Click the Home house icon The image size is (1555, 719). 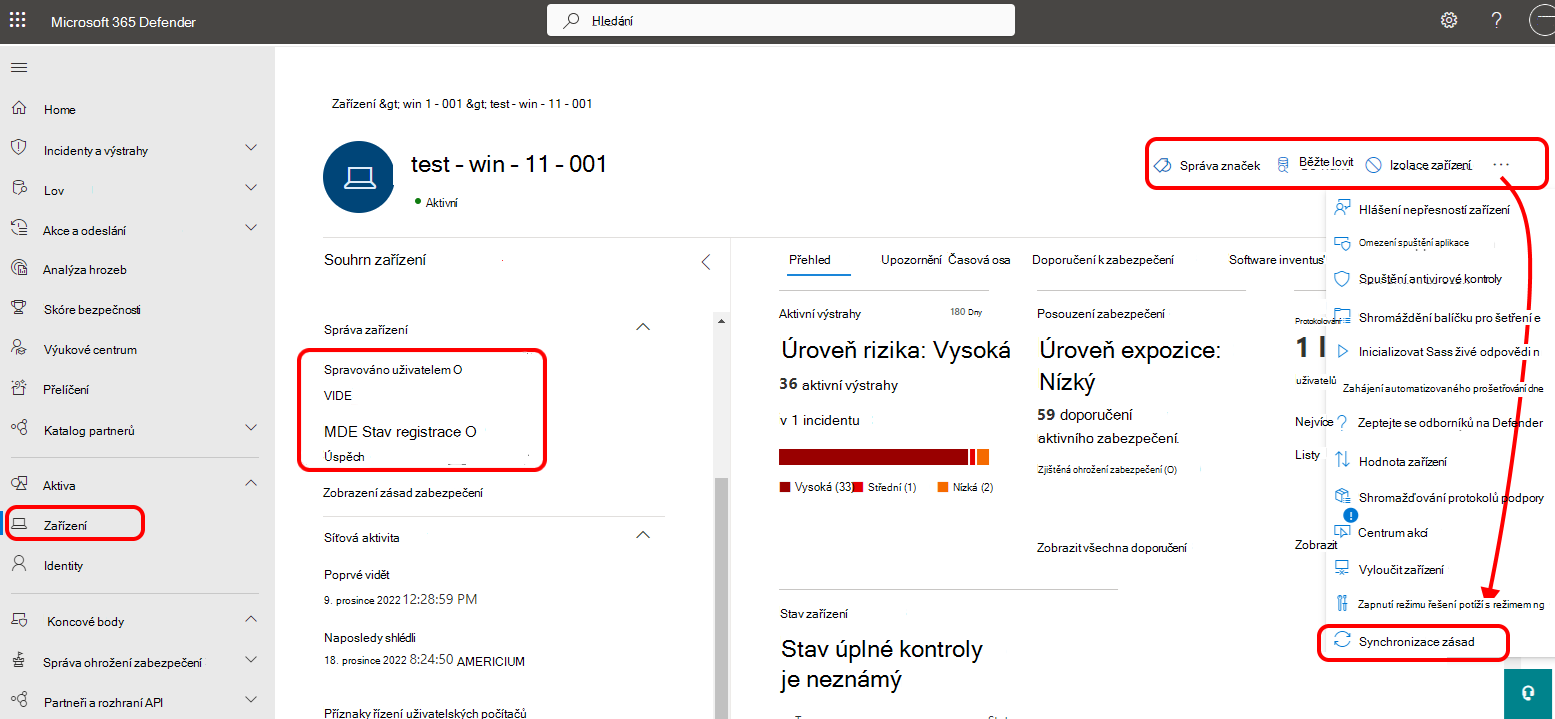(18, 109)
